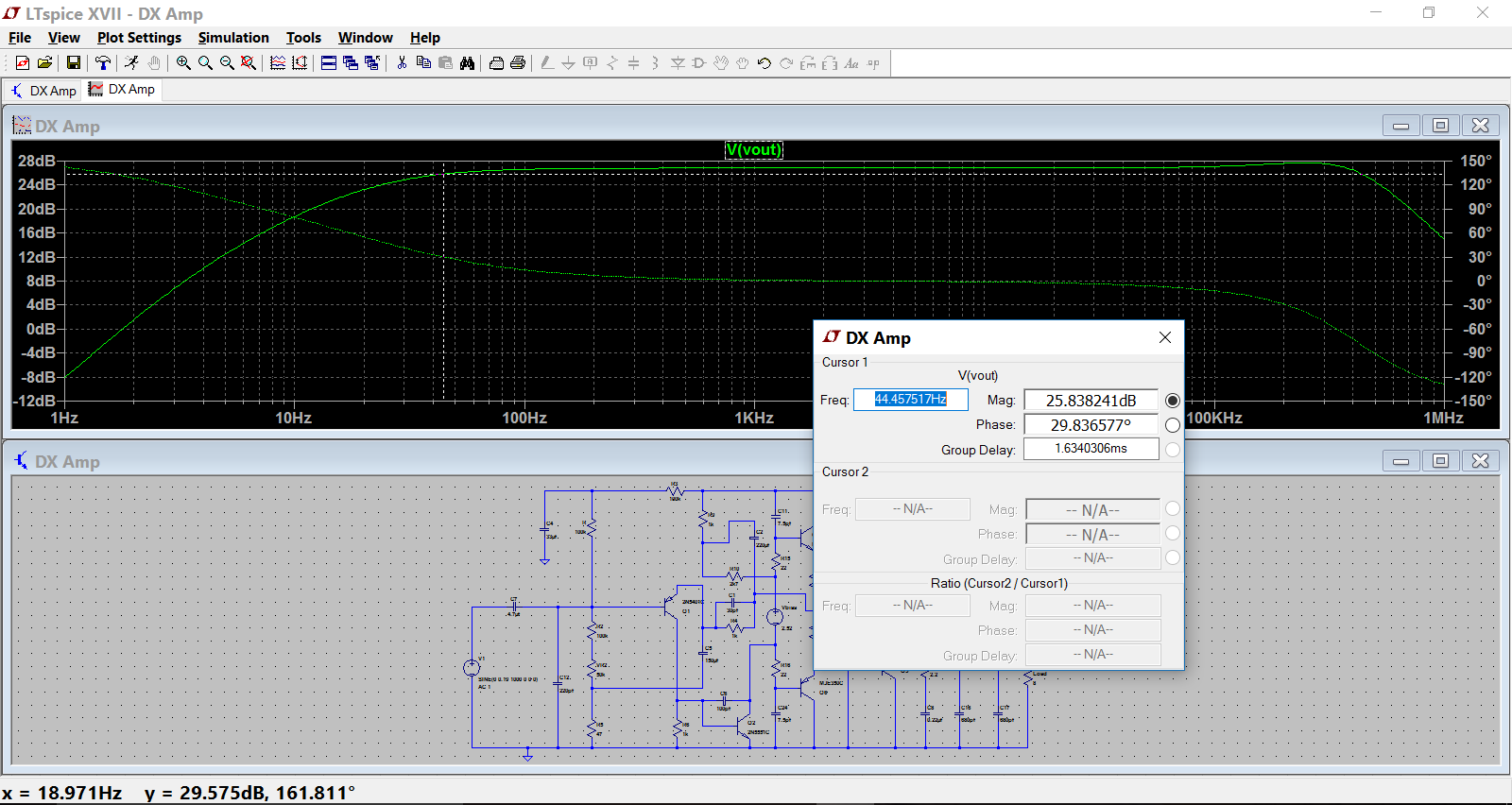The image size is (1512, 805).
Task: Click Cursor 1 Phase value field
Action: tap(1091, 425)
